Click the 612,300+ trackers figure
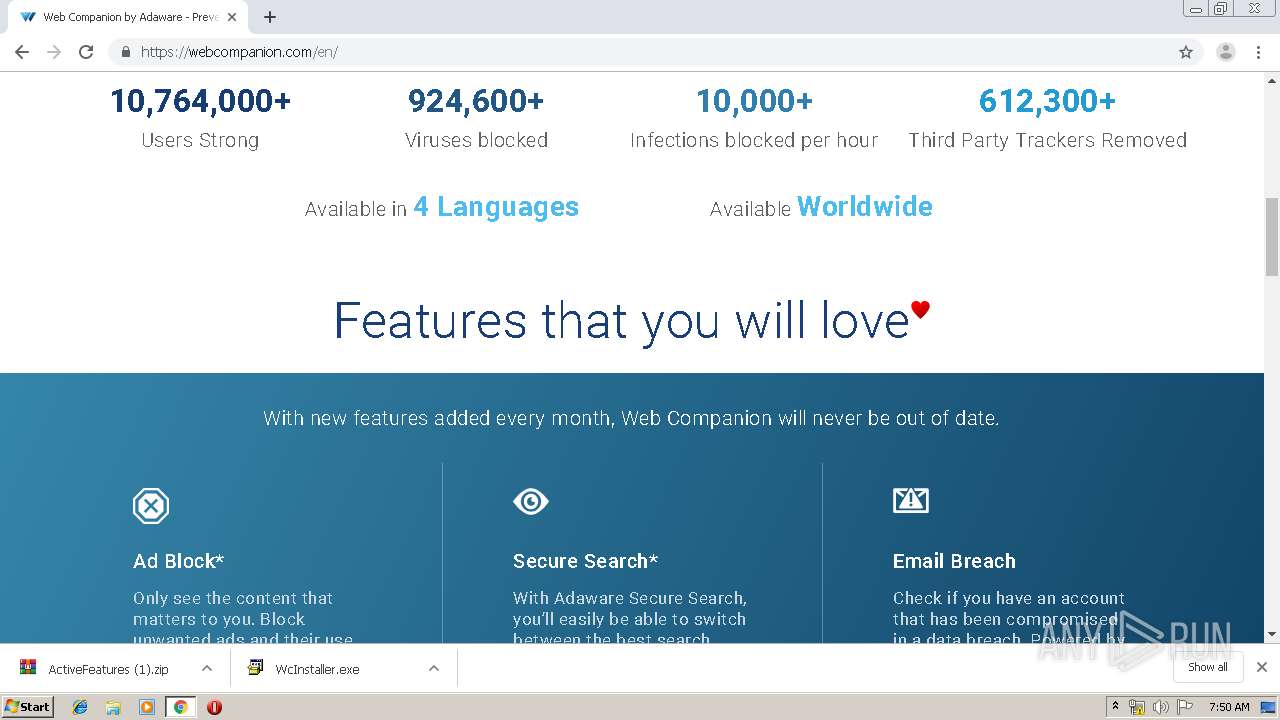This screenshot has height=720, width=1280. point(1047,101)
